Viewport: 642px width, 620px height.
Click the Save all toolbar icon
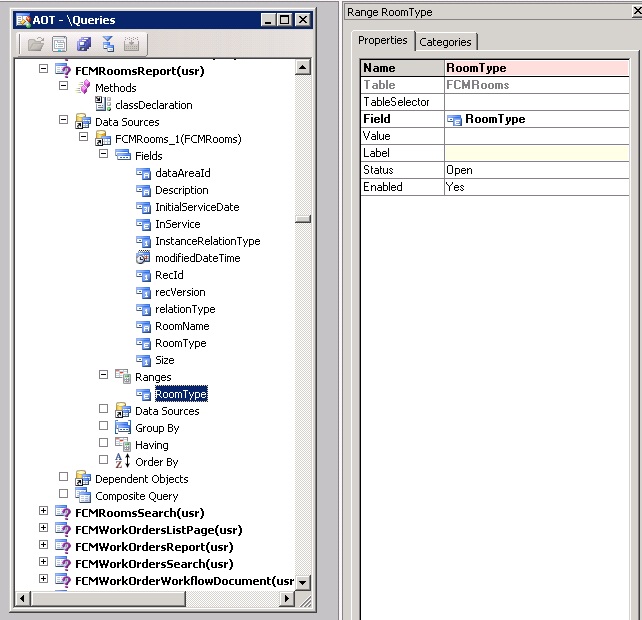click(x=84, y=44)
